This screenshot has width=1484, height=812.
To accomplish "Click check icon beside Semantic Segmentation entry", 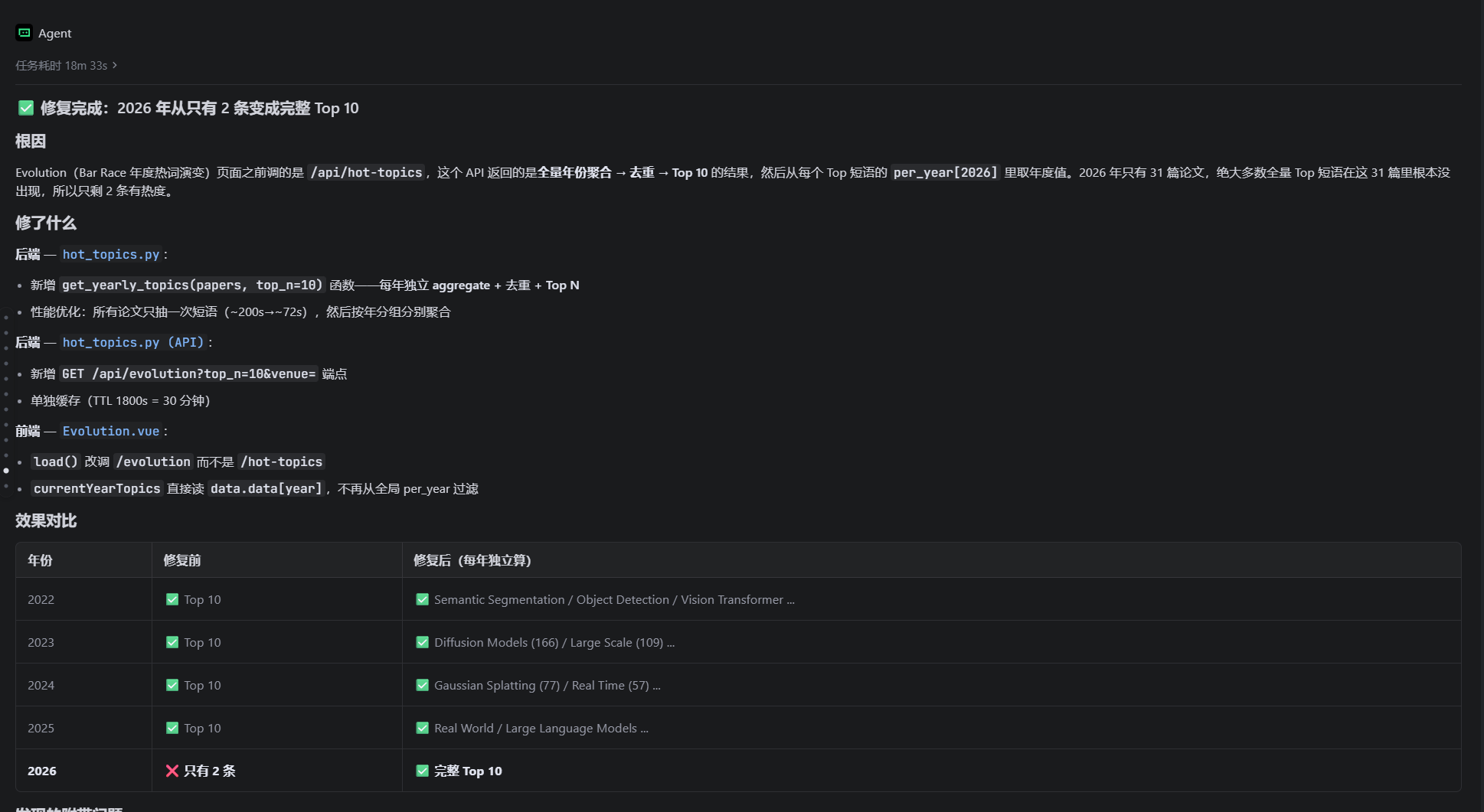I will [422, 599].
